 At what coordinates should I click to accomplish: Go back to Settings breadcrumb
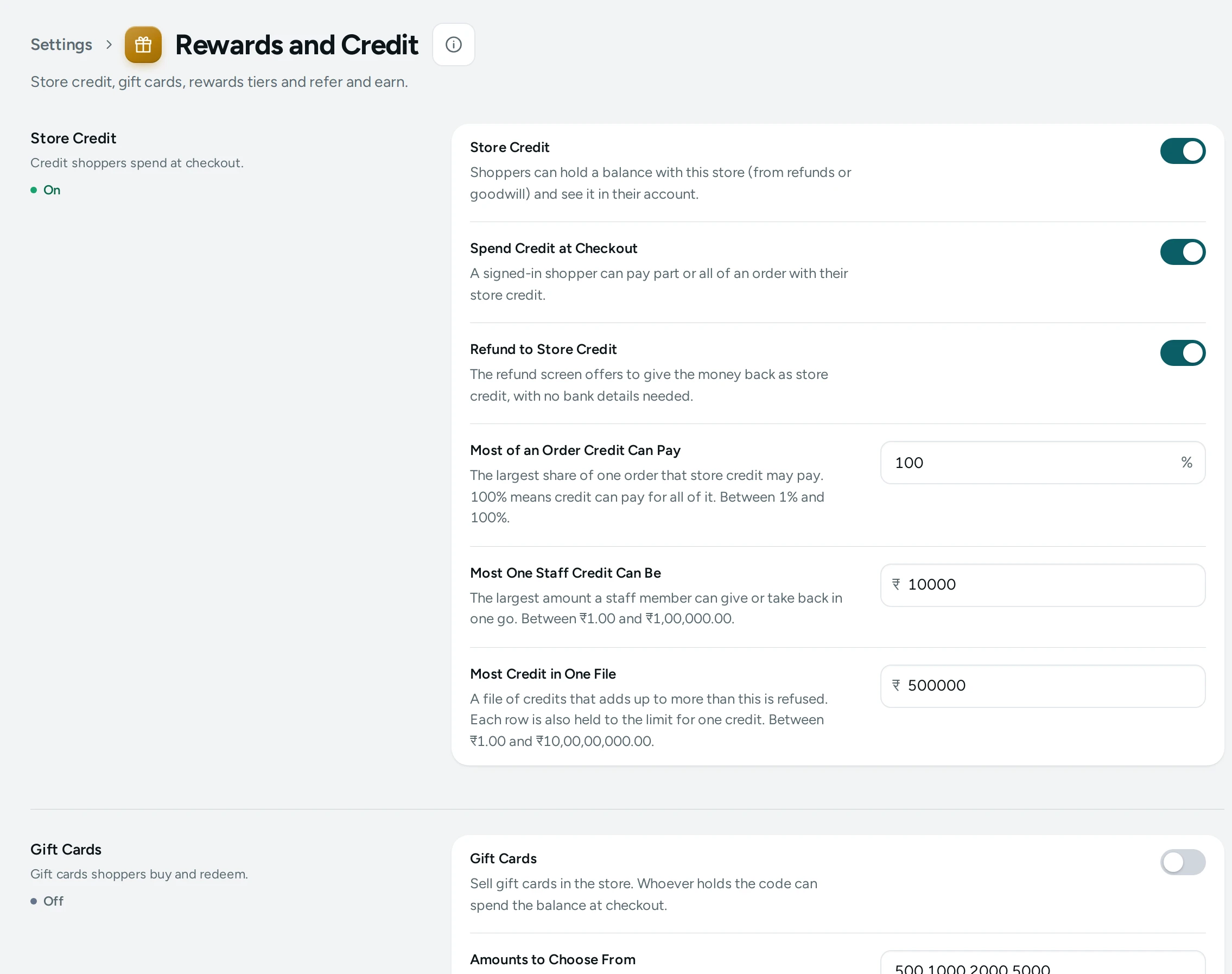61,45
